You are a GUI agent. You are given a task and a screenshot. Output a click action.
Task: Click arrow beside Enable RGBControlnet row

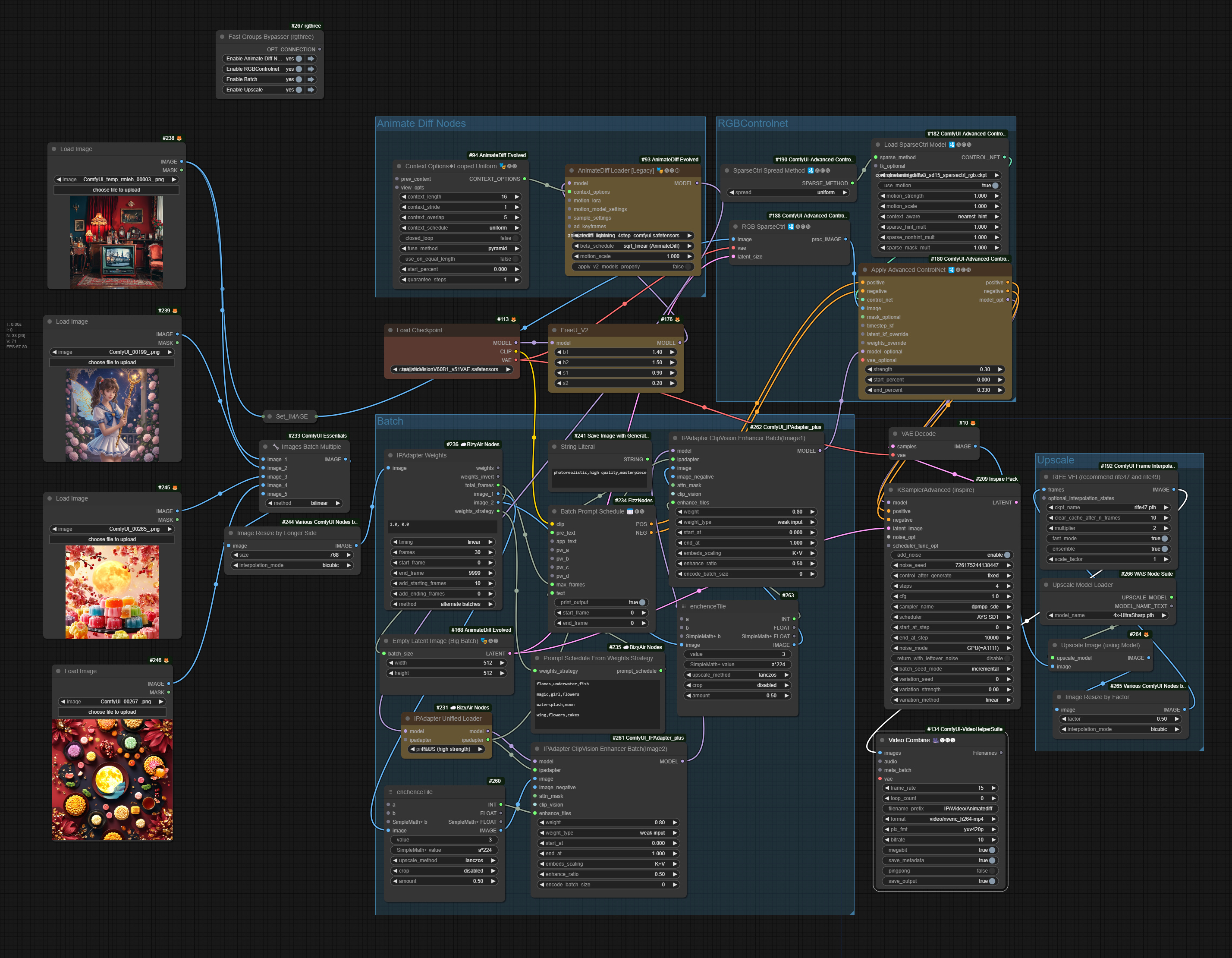(x=311, y=69)
